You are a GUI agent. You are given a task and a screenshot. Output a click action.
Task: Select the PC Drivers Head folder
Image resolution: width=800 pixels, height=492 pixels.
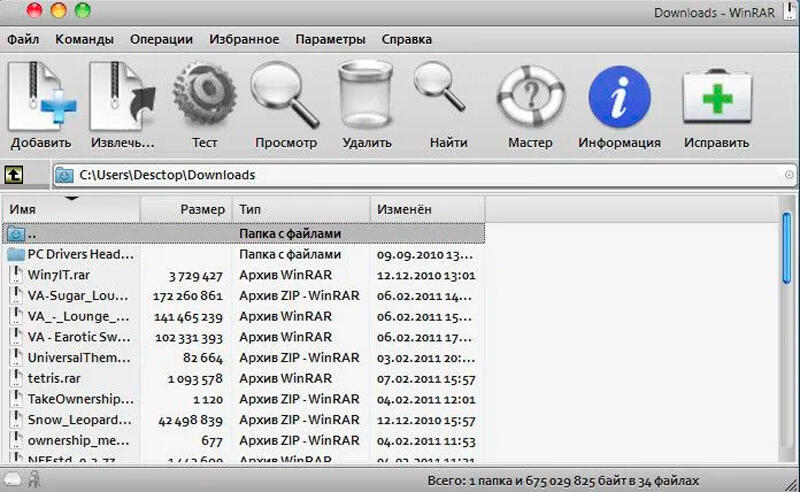click(x=80, y=254)
